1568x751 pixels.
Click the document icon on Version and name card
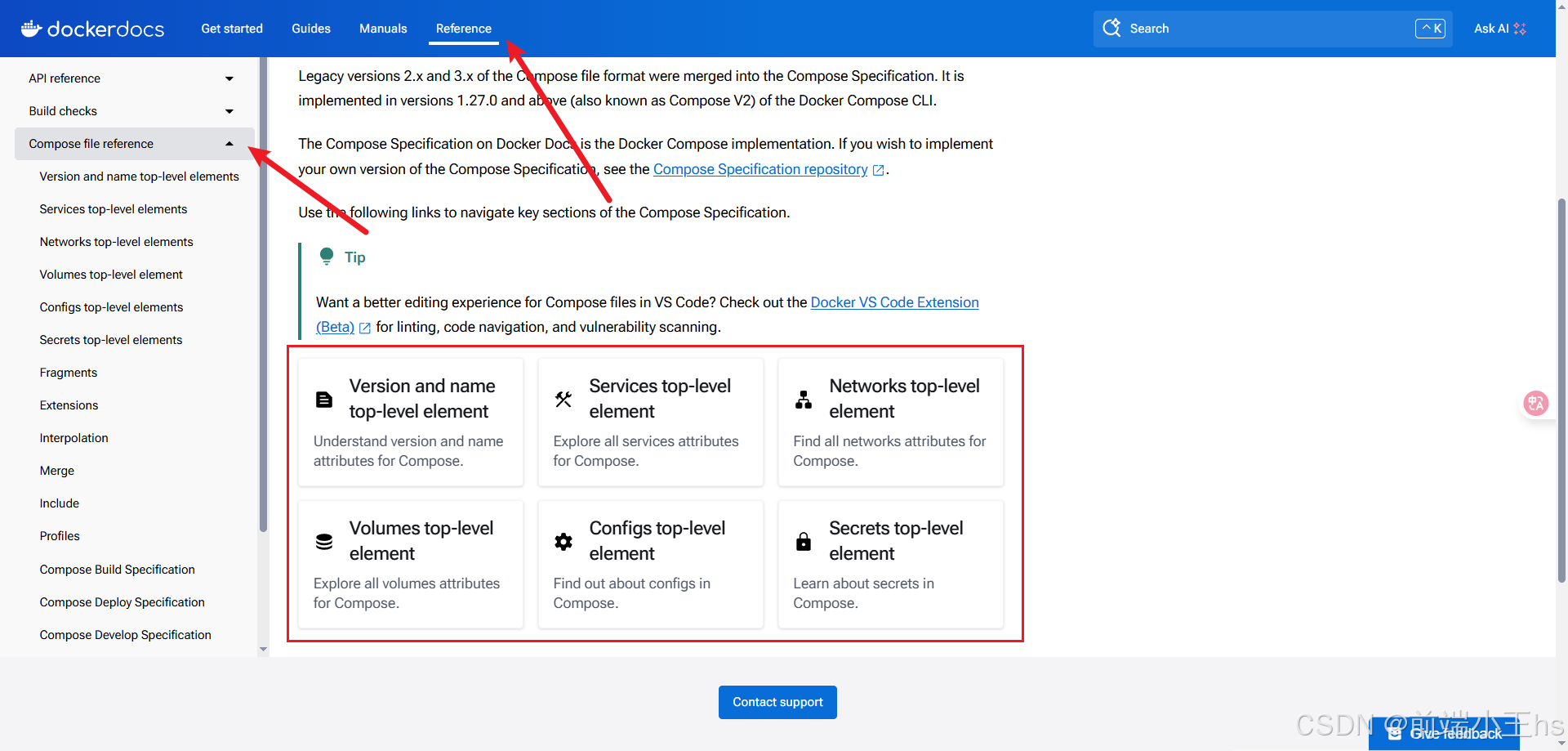pos(324,399)
